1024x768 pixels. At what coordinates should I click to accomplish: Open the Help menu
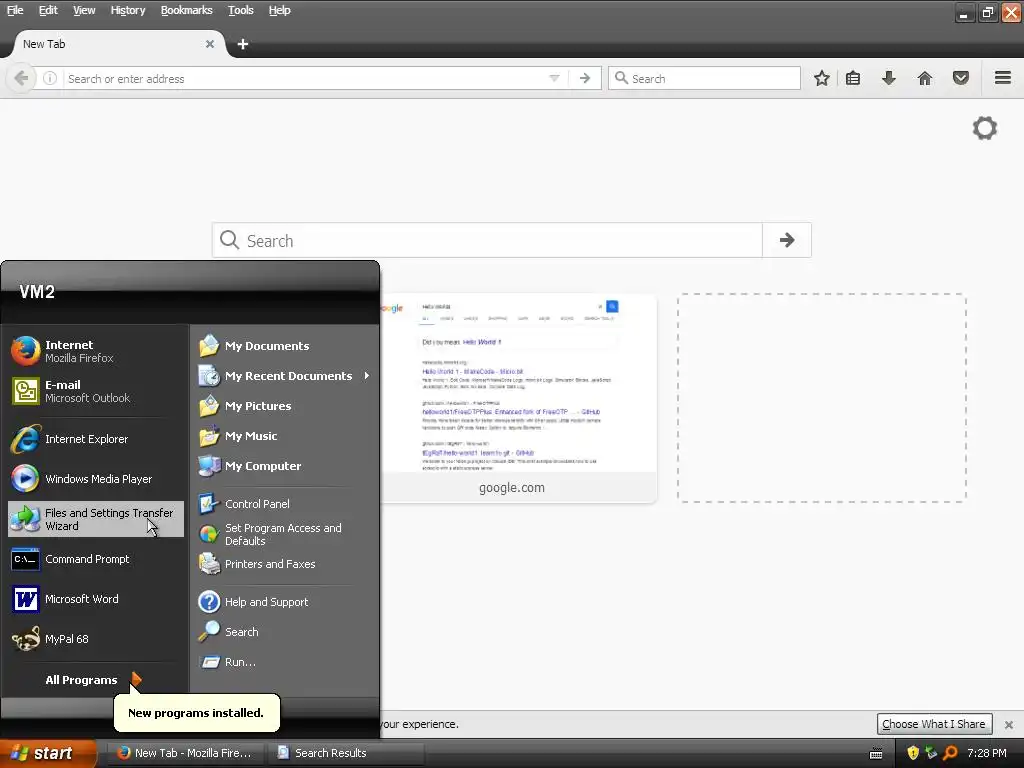point(279,10)
